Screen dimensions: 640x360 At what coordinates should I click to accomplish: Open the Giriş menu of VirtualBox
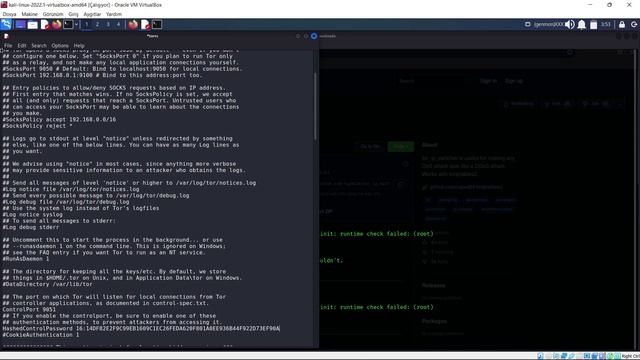(x=73, y=14)
